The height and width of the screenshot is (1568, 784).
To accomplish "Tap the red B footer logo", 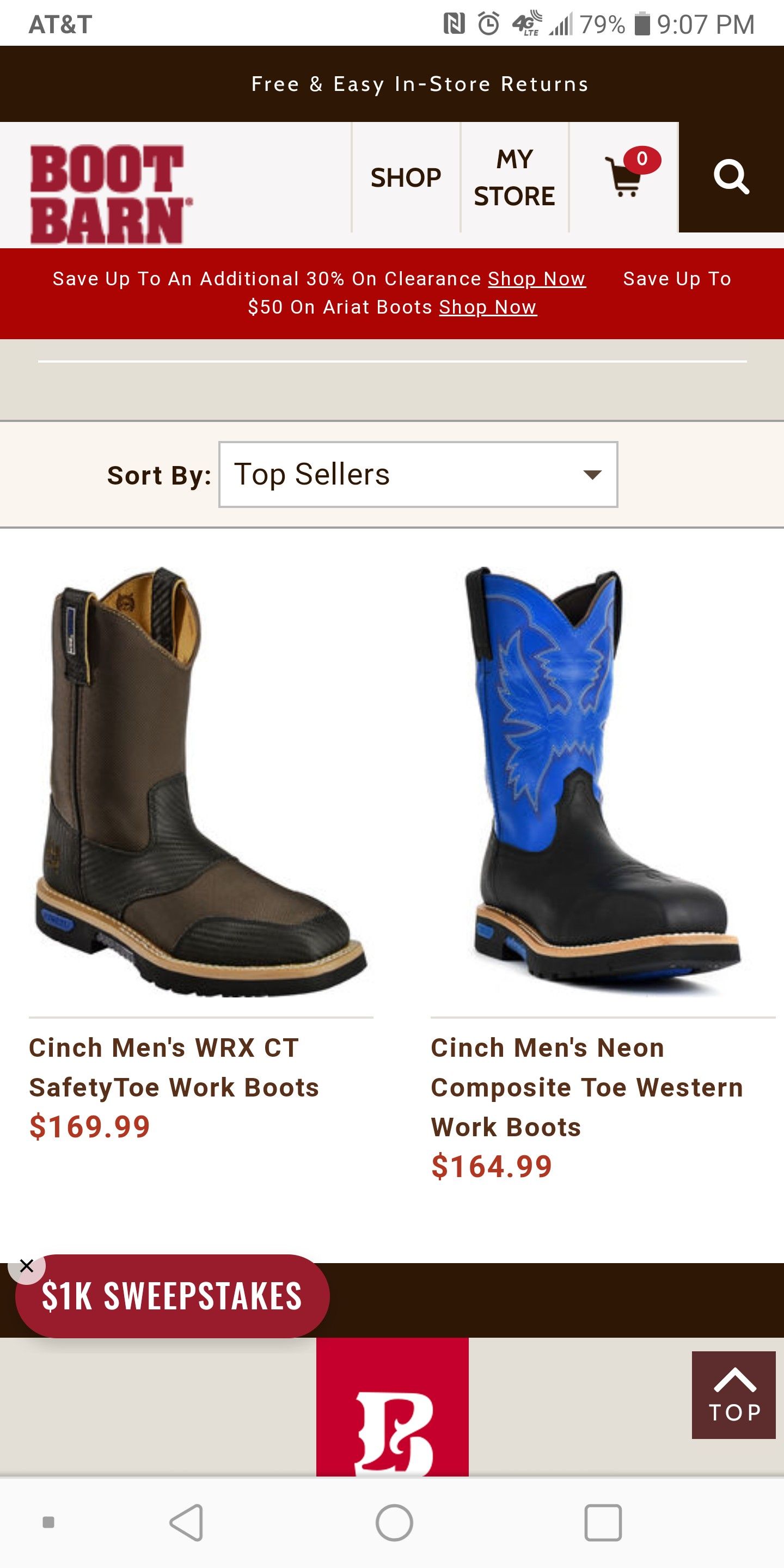I will (393, 1406).
